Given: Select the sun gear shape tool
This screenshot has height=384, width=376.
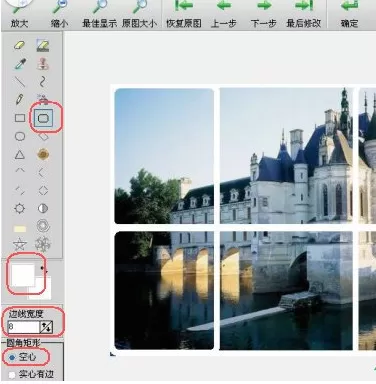Looking at the screenshot, I should coord(20,208).
